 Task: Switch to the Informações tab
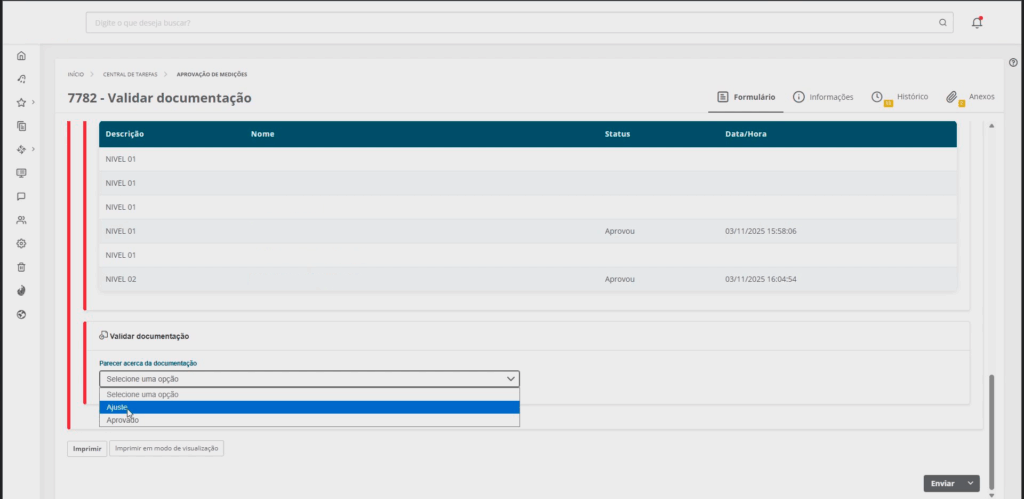click(823, 97)
